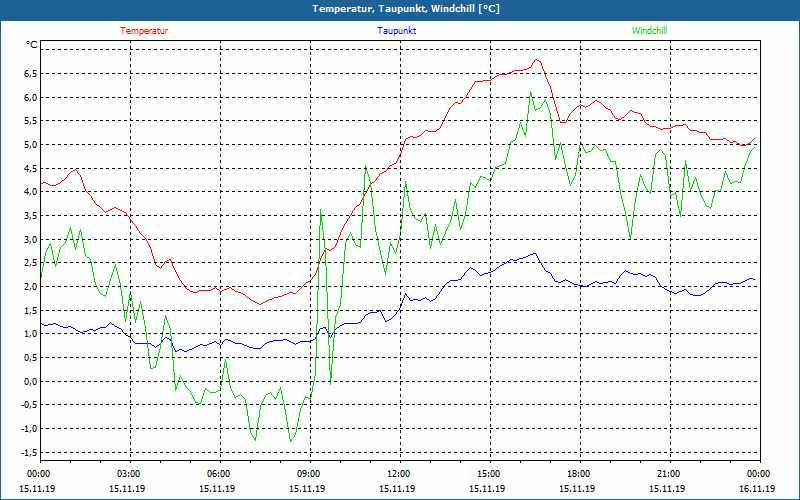Click the blue Taupunkt legend label
800x500 pixels.
tap(396, 31)
